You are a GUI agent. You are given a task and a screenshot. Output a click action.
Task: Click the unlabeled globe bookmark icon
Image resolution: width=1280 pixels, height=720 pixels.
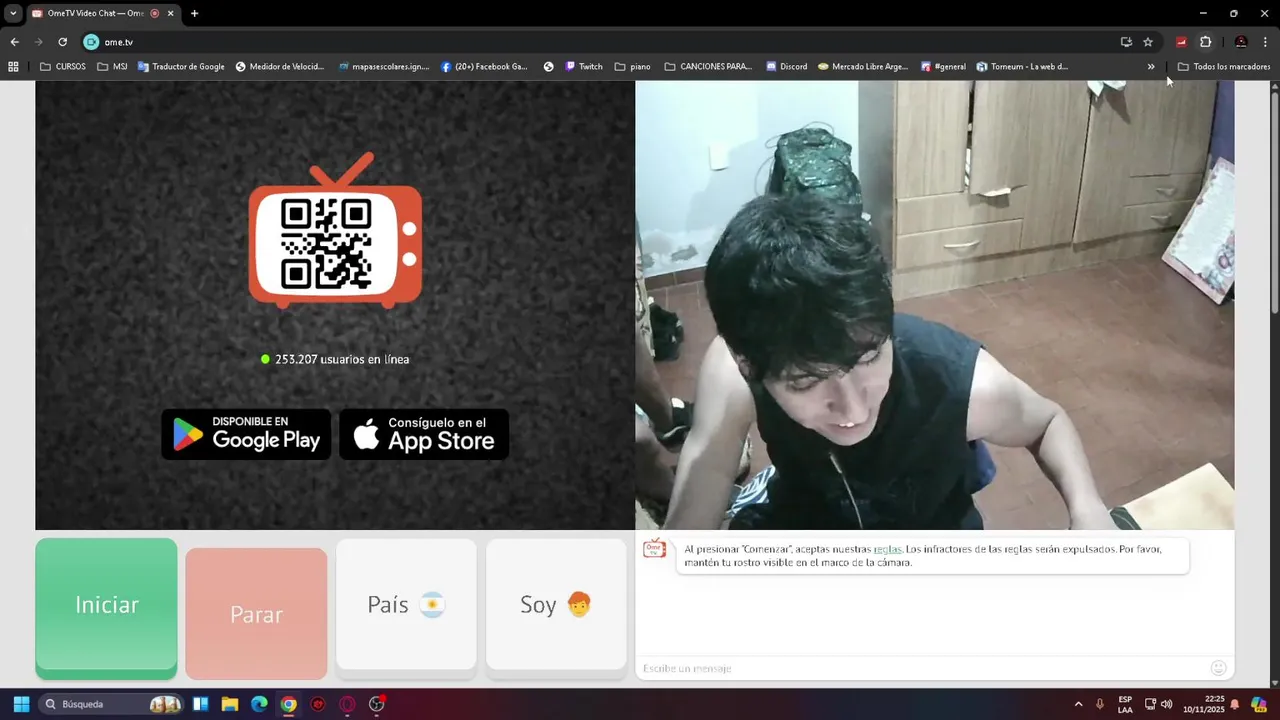(x=548, y=67)
